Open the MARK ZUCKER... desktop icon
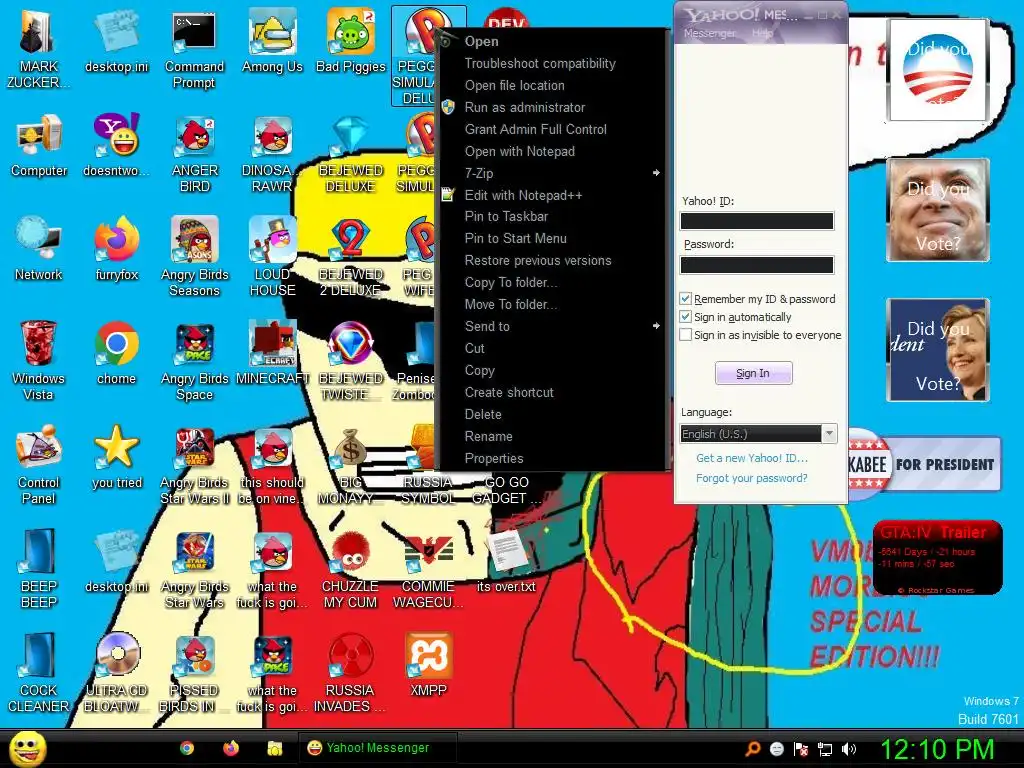The image size is (1024, 768). coord(39,50)
